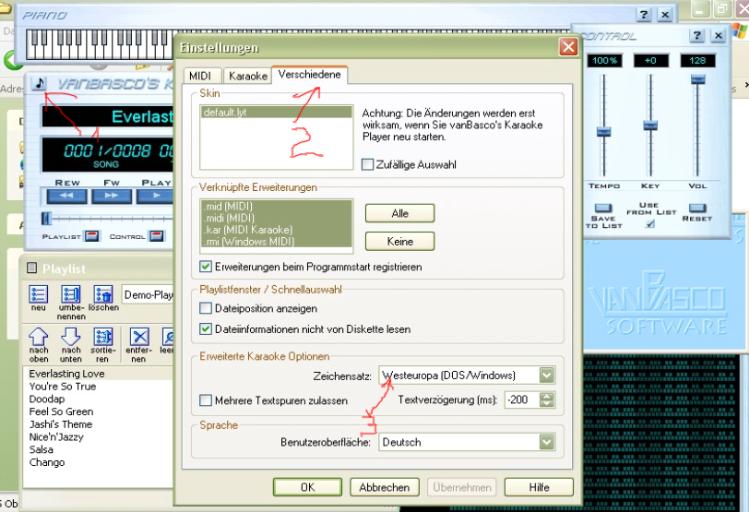Click the Rewind button in the player

67,196
